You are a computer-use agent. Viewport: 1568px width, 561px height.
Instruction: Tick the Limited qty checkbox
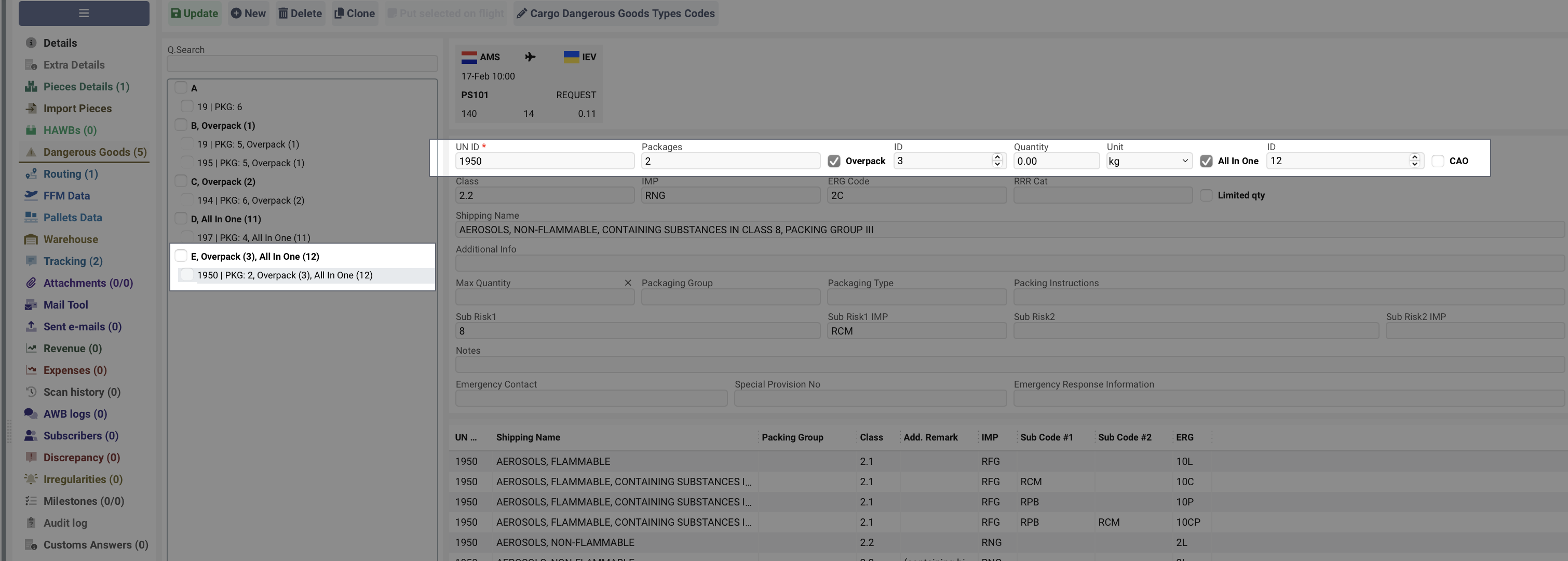point(1206,195)
